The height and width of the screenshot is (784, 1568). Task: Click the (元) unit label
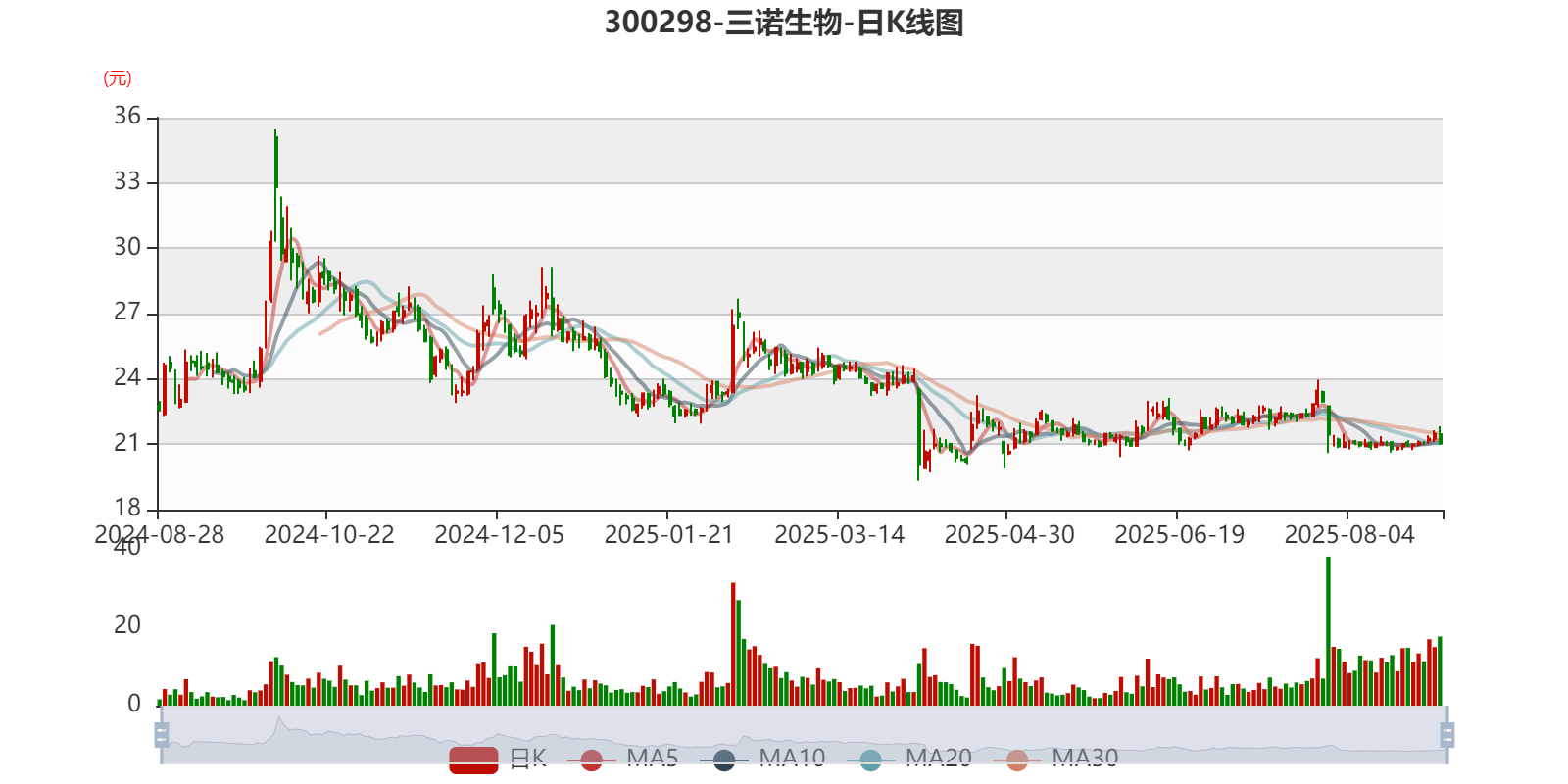coord(118,78)
